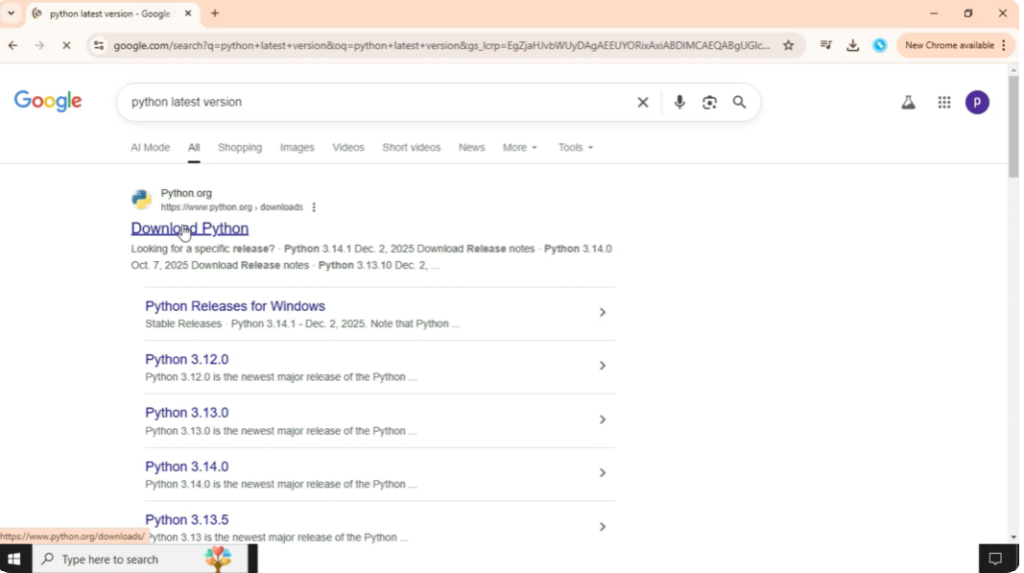The width and height of the screenshot is (1024, 573).
Task: Switch to the Images tab
Action: click(x=297, y=147)
